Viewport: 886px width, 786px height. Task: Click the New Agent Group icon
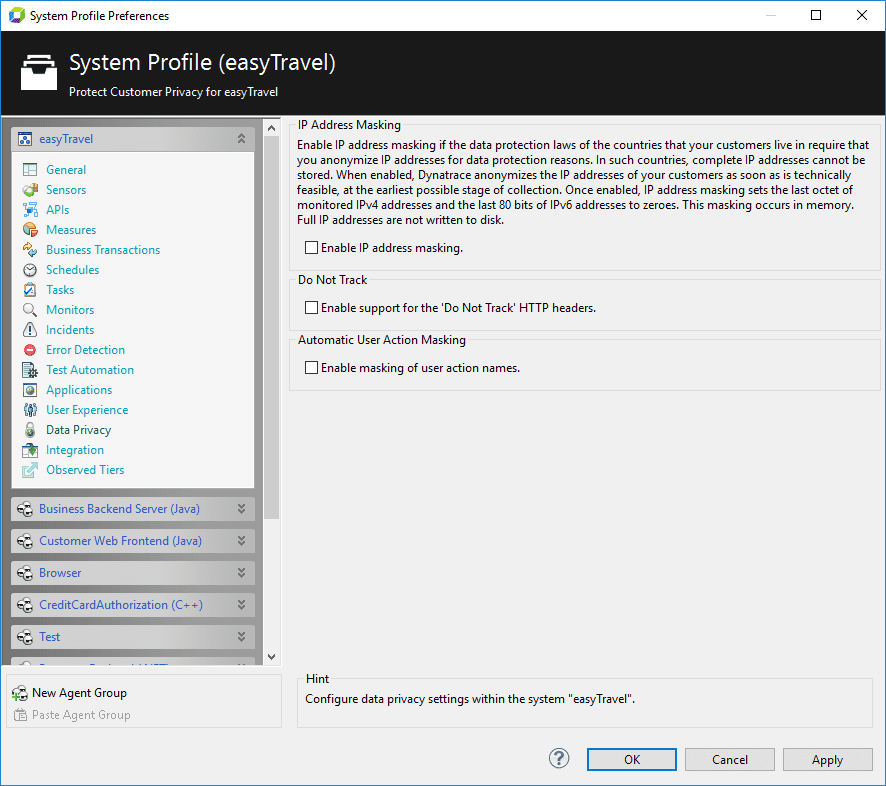(x=20, y=693)
